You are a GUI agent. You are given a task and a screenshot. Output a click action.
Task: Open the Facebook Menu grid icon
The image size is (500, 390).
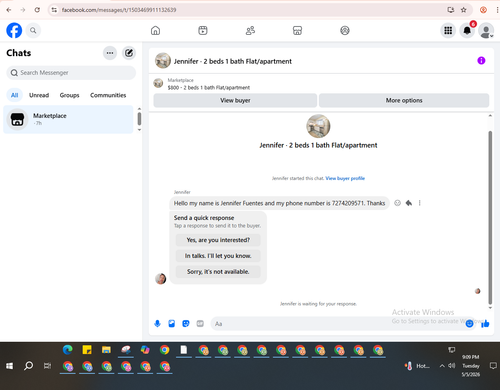448,31
